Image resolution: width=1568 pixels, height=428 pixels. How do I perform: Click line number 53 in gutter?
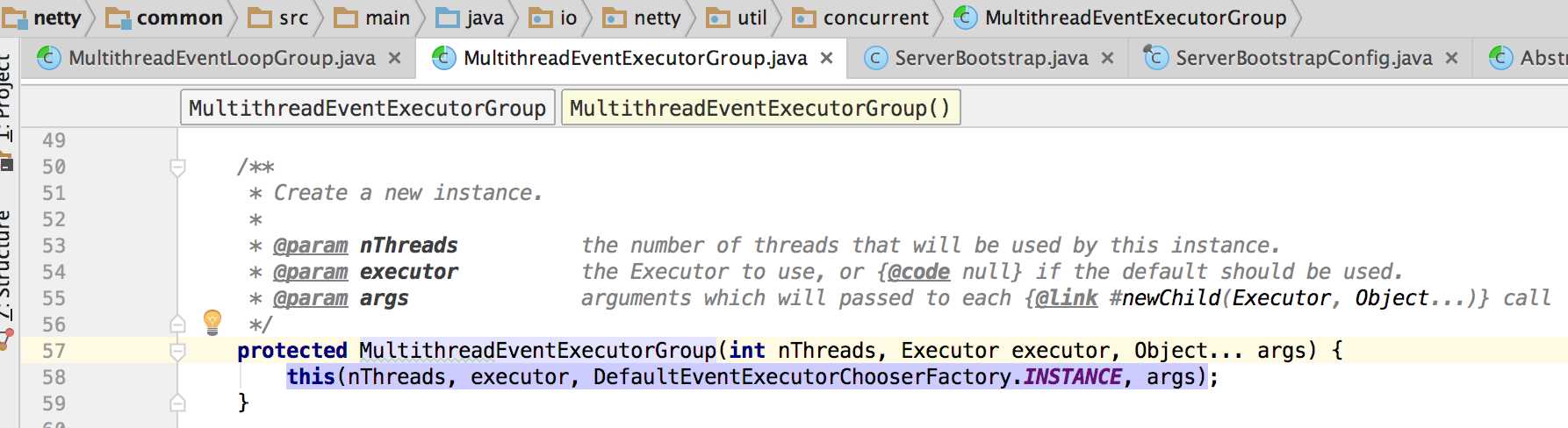click(54, 246)
